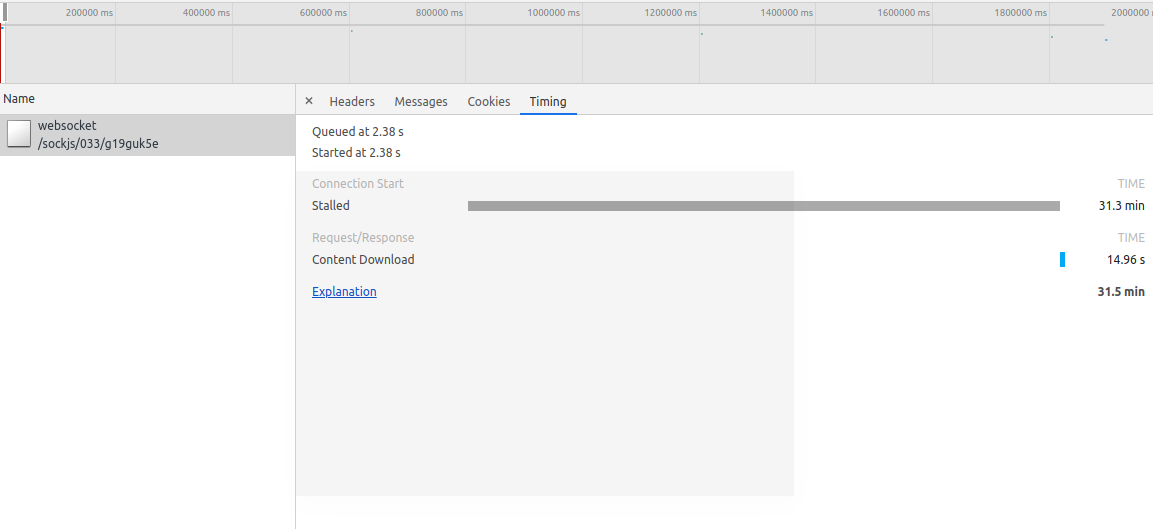Click the 800000 ms timeline label

(x=440, y=13)
